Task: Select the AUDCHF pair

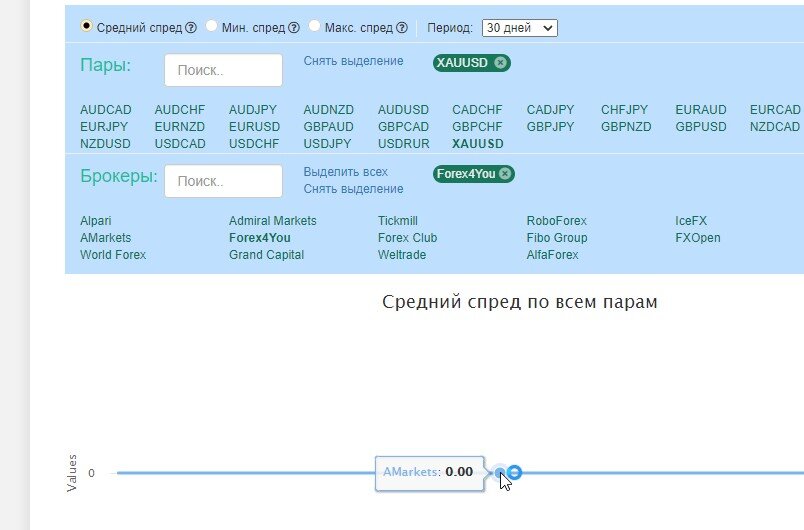Action: coord(179,110)
